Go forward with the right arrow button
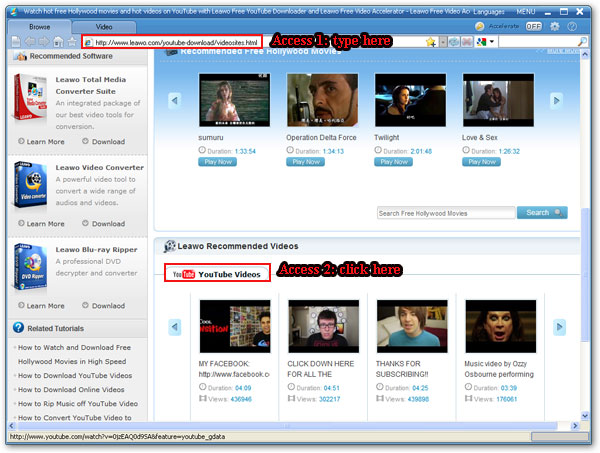 click(x=44, y=41)
